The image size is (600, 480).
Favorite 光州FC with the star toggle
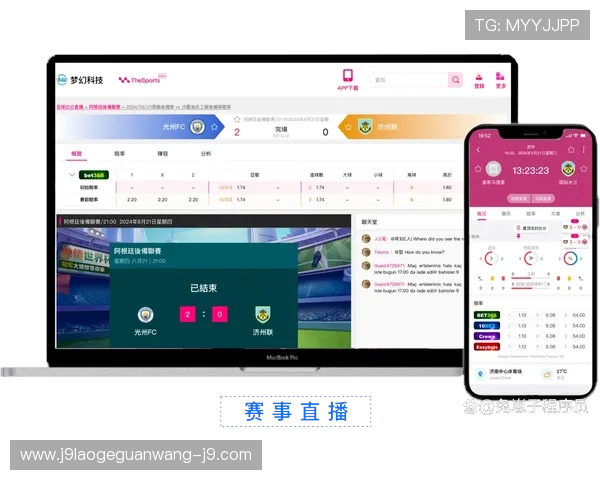tap(214, 127)
